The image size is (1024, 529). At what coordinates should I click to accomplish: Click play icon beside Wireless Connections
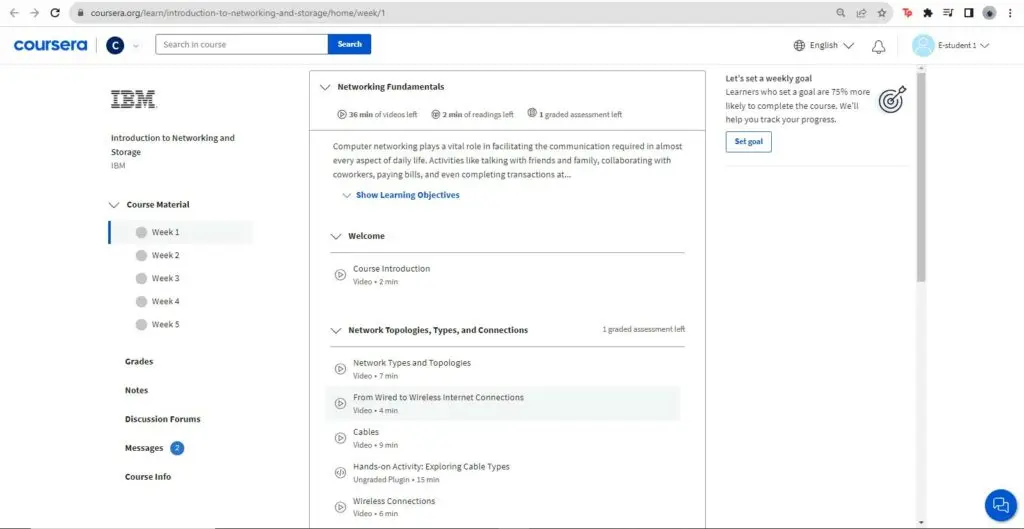[x=340, y=507]
